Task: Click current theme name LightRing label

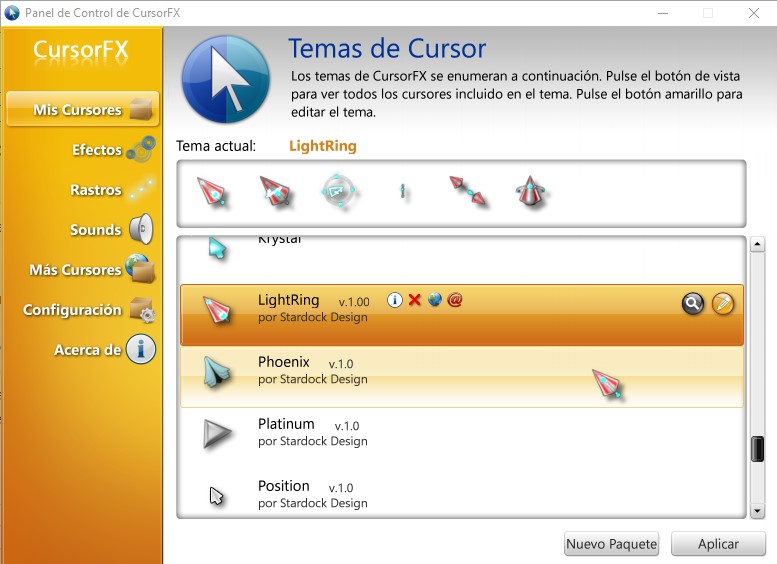Action: [x=323, y=146]
